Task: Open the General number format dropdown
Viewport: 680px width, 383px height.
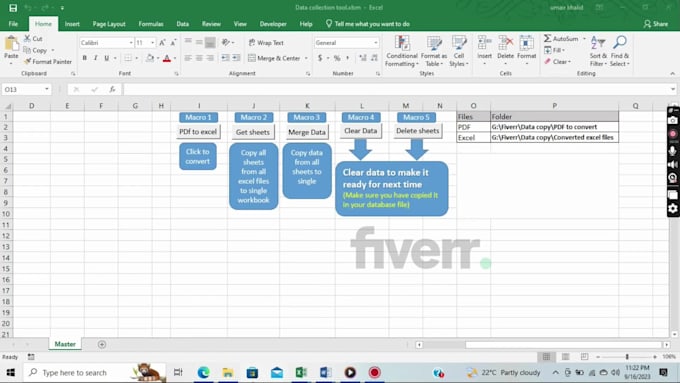Action: 376,43
